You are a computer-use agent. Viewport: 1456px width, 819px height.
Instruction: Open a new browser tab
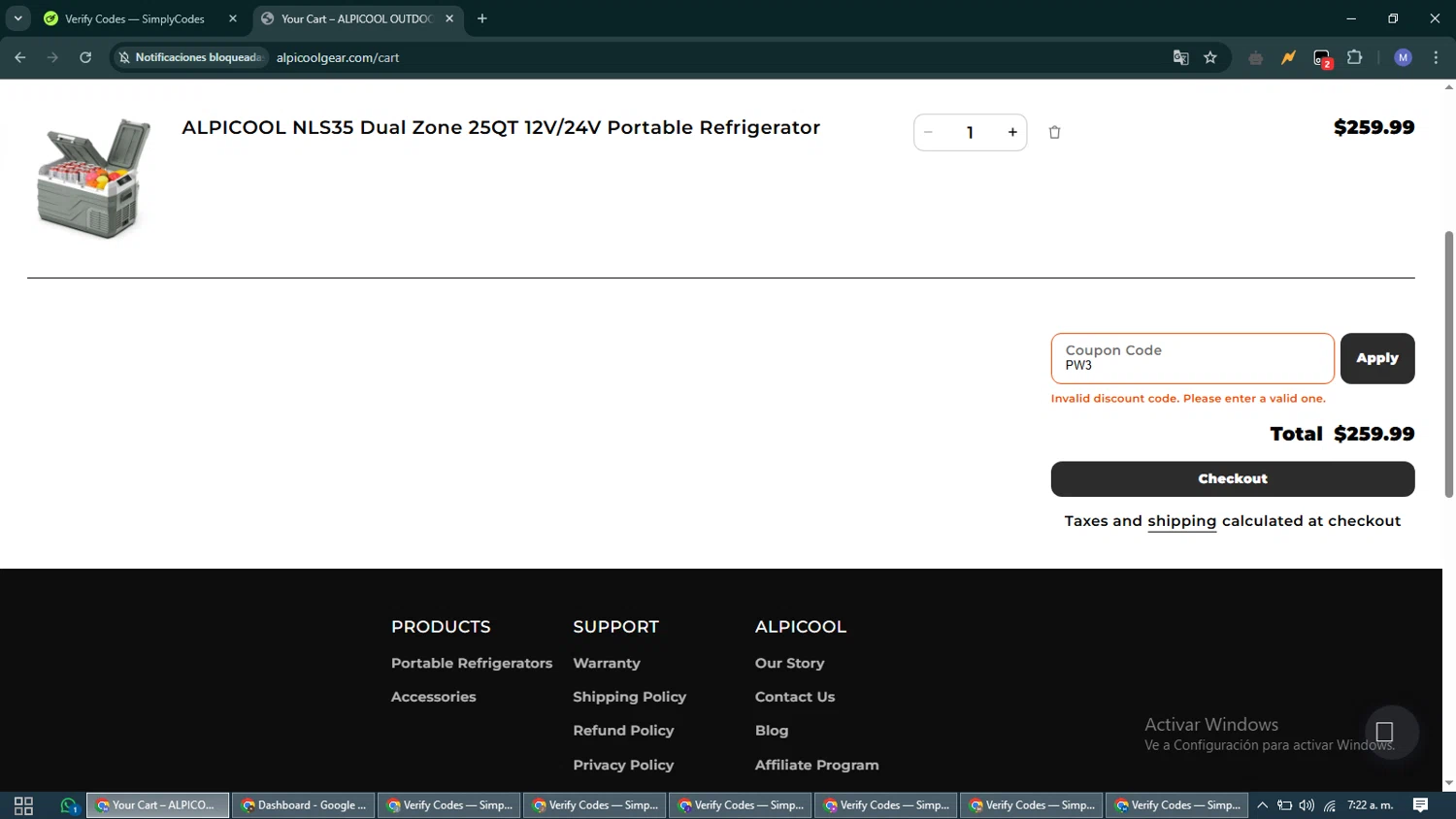482,18
